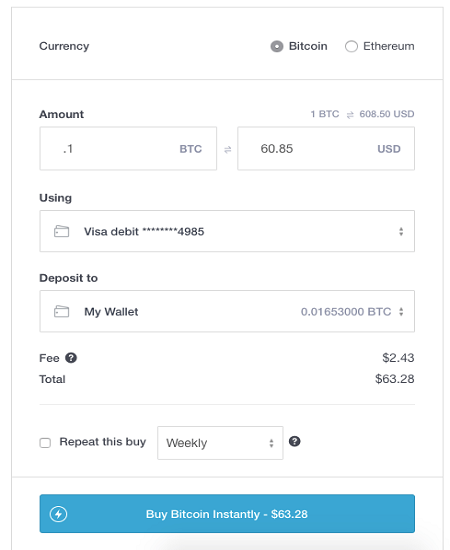Open the Visa debit payment method dropdown
The width and height of the screenshot is (450, 550).
tap(227, 231)
